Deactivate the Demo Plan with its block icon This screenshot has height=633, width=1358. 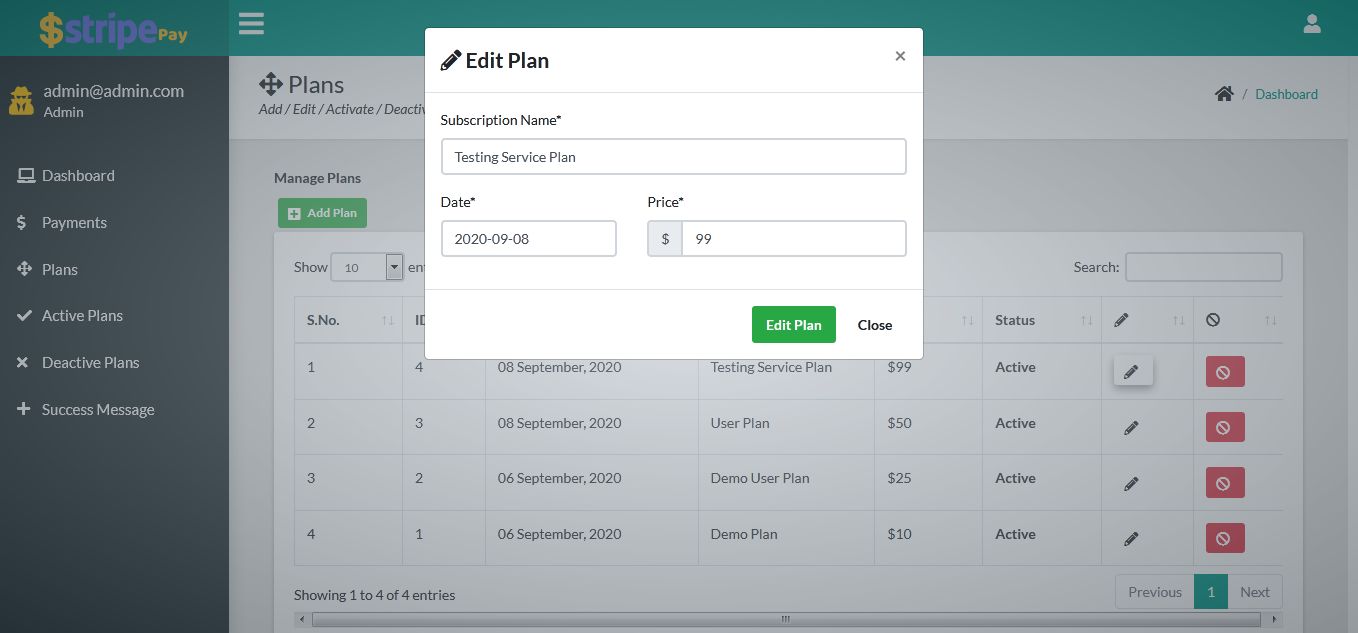[x=1225, y=537]
